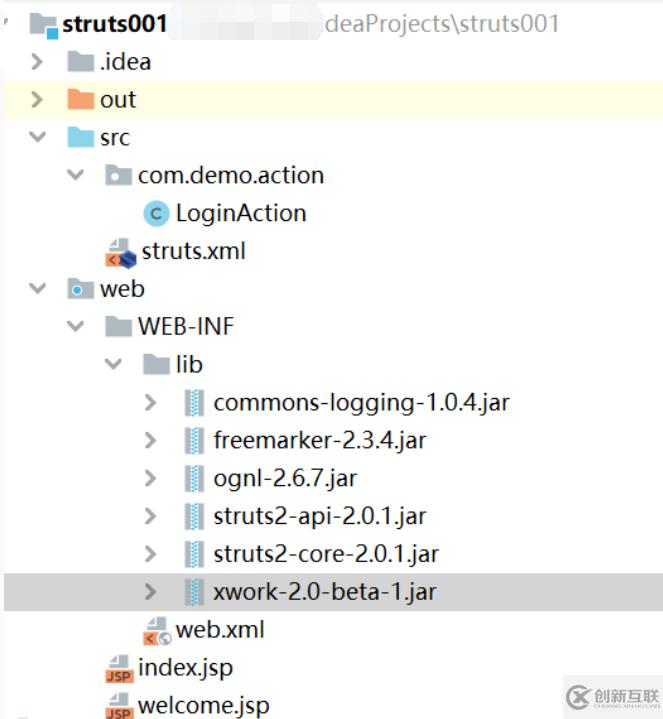This screenshot has height=719, width=663.
Task: Collapse the src folder
Action: click(37, 137)
